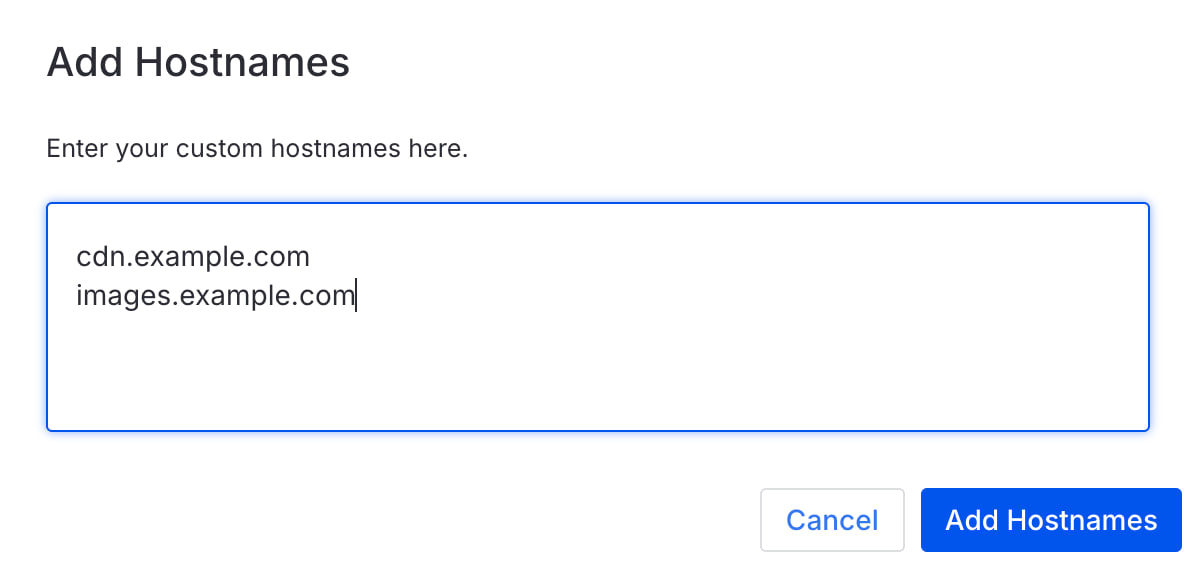Click the word 'here' in the description
1196x564 pixels.
click(439, 150)
